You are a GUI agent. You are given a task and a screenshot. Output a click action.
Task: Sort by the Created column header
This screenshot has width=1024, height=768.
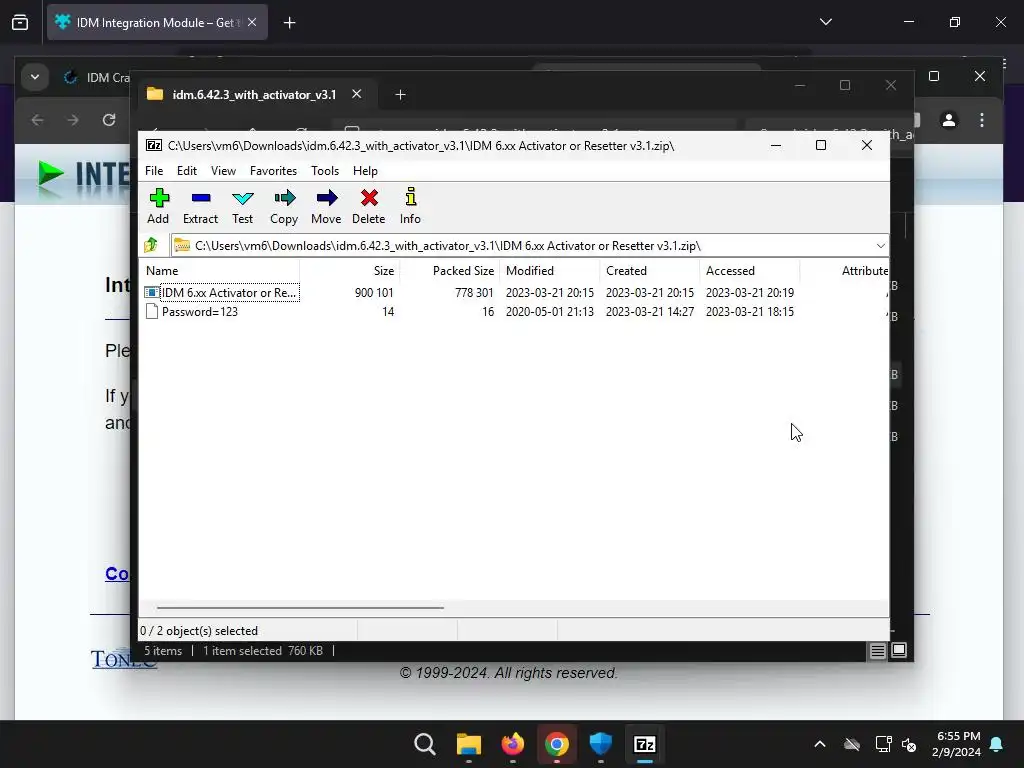[x=650, y=270]
